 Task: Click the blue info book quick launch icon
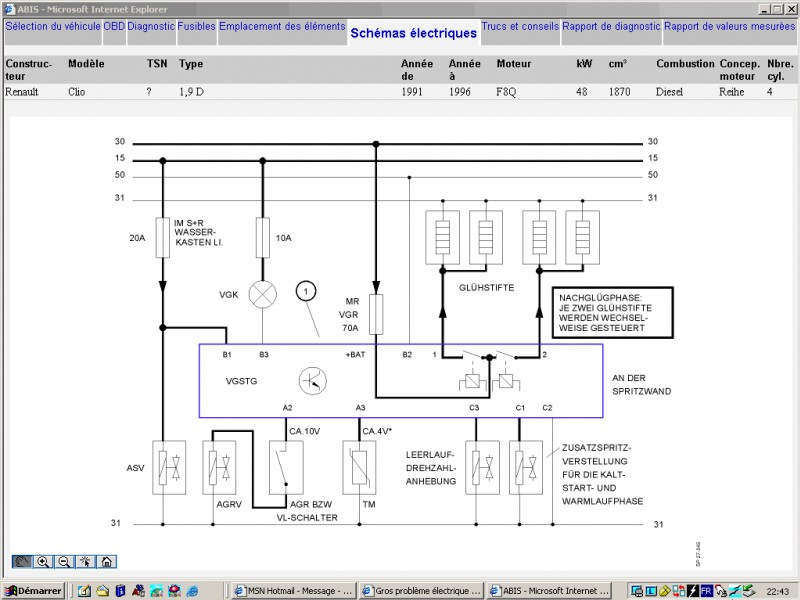[120, 591]
